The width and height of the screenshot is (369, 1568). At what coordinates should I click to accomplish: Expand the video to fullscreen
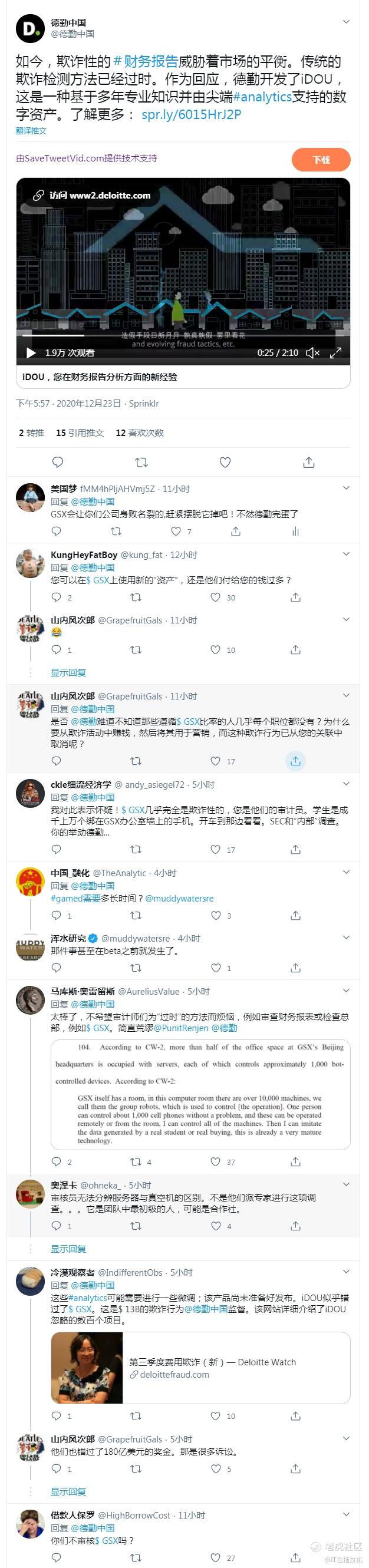pos(335,352)
